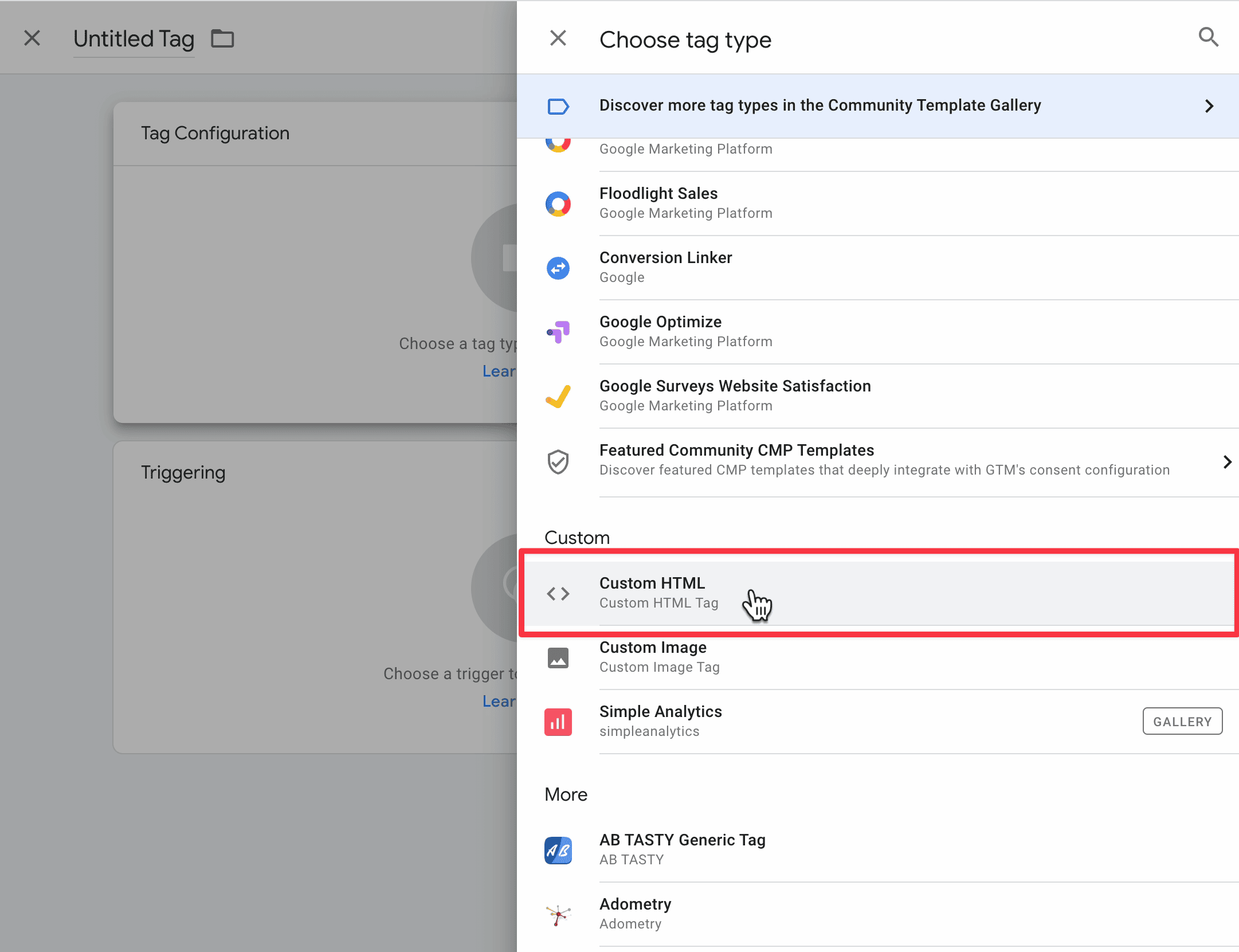Click the AB TASTY logo icon
Screen dimensions: 1239x952
[558, 851]
